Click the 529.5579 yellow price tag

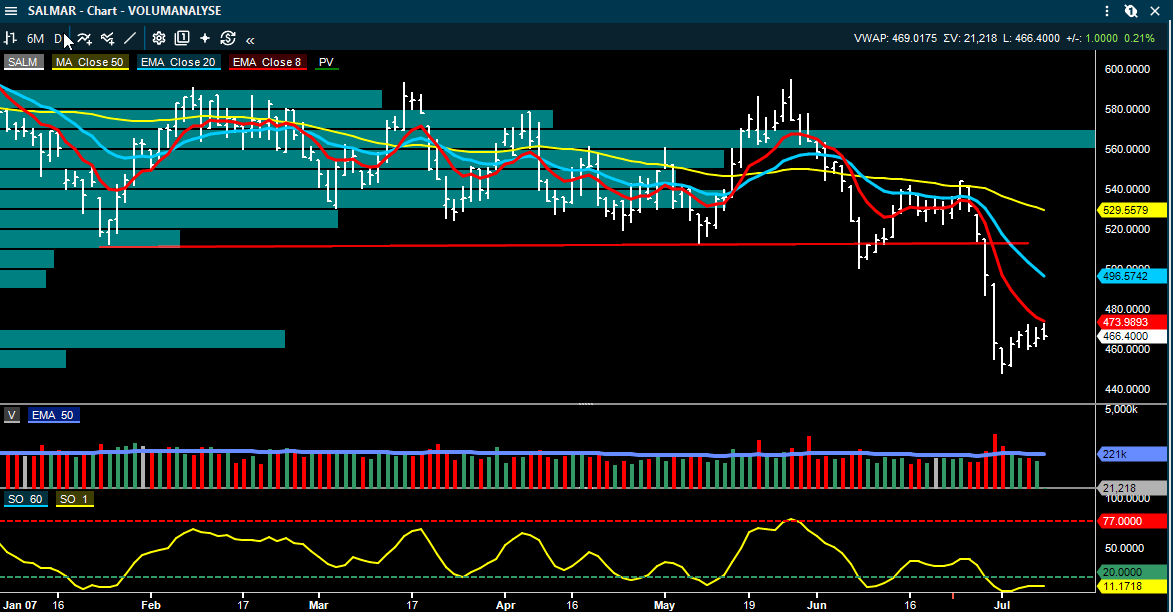point(1131,210)
